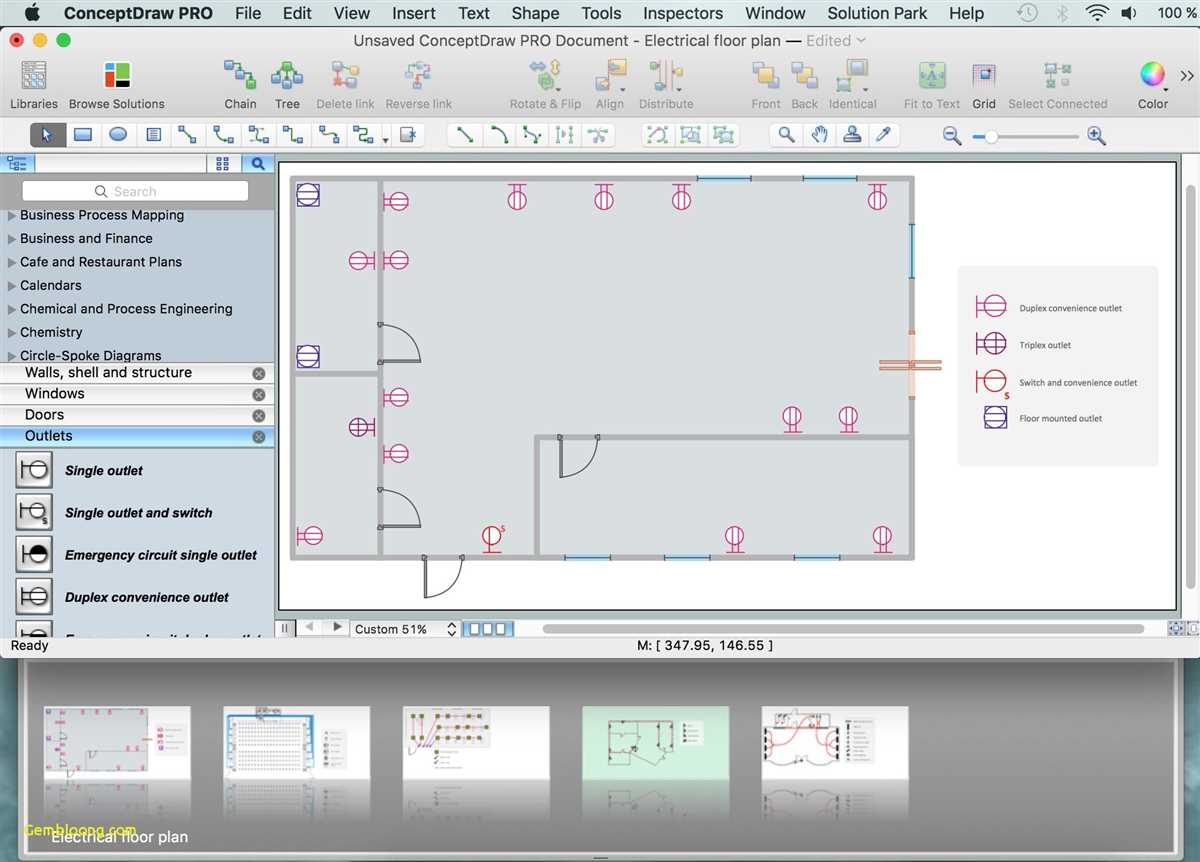The width and height of the screenshot is (1200, 862).
Task: Open the Align objects tool
Action: point(610,80)
